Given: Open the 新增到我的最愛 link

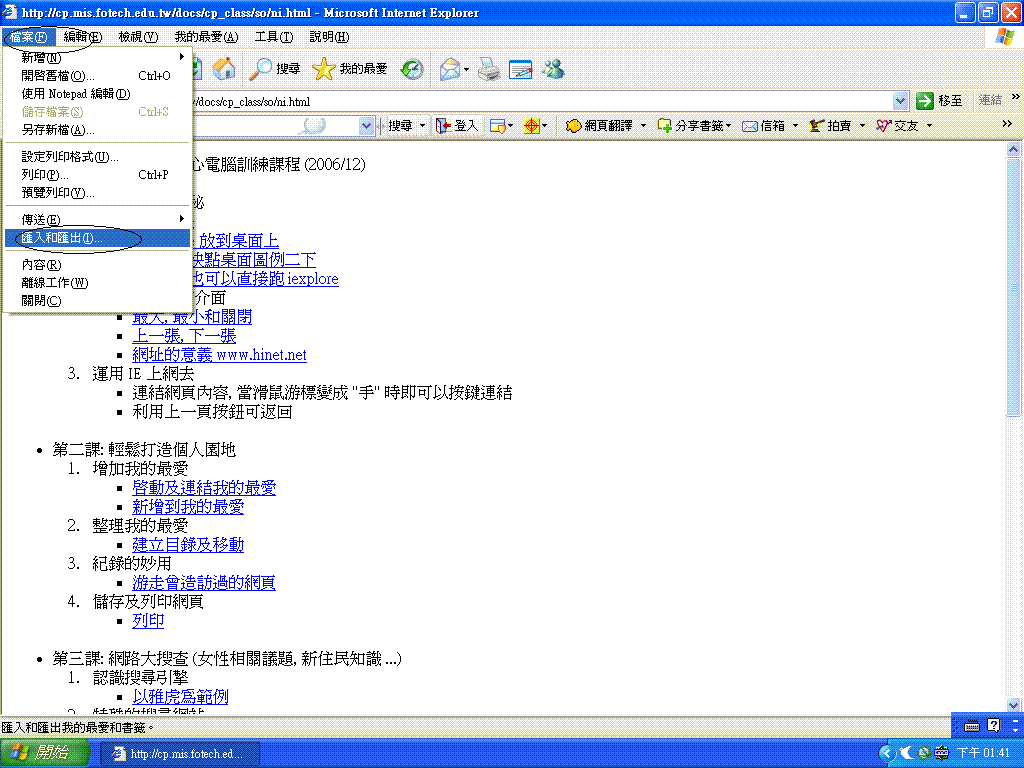Looking at the screenshot, I should 188,507.
